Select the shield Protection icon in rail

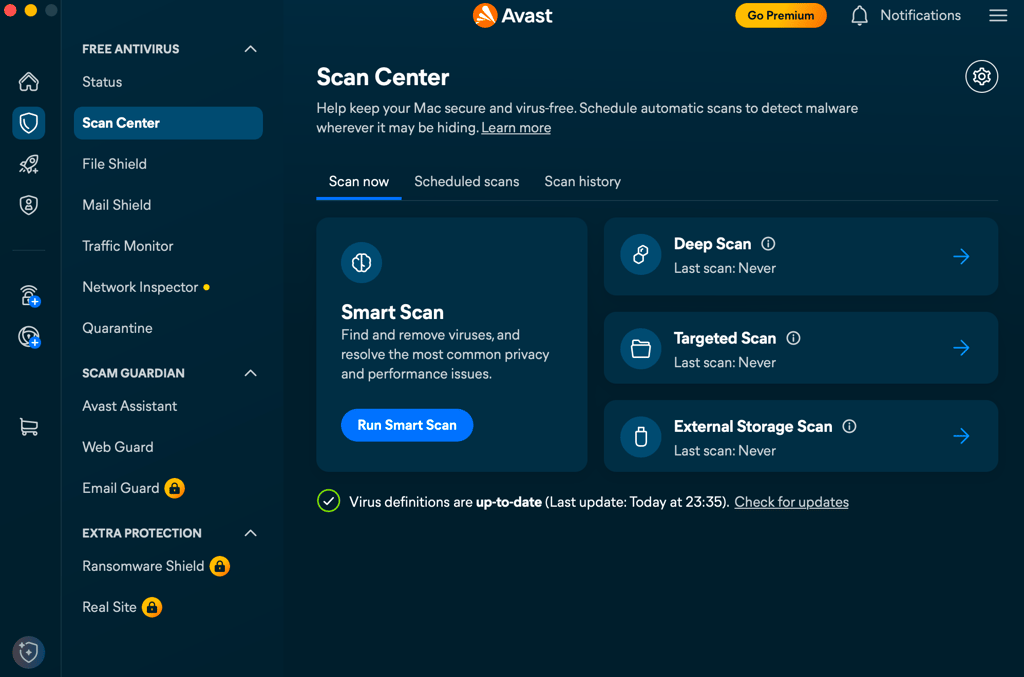click(29, 123)
